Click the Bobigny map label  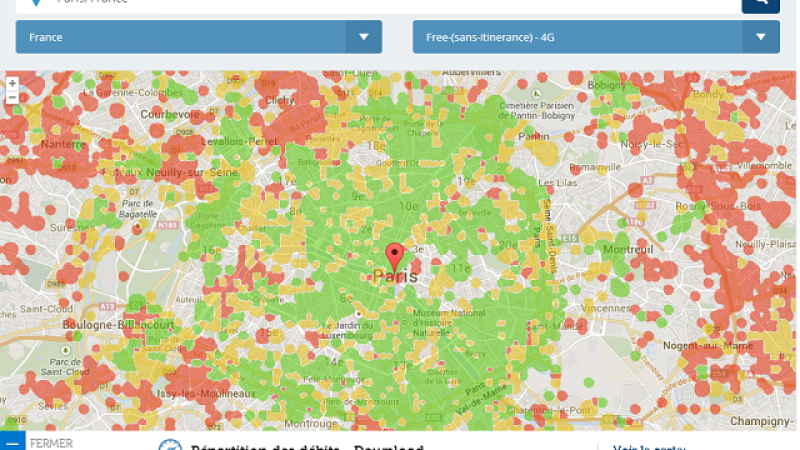[606, 85]
